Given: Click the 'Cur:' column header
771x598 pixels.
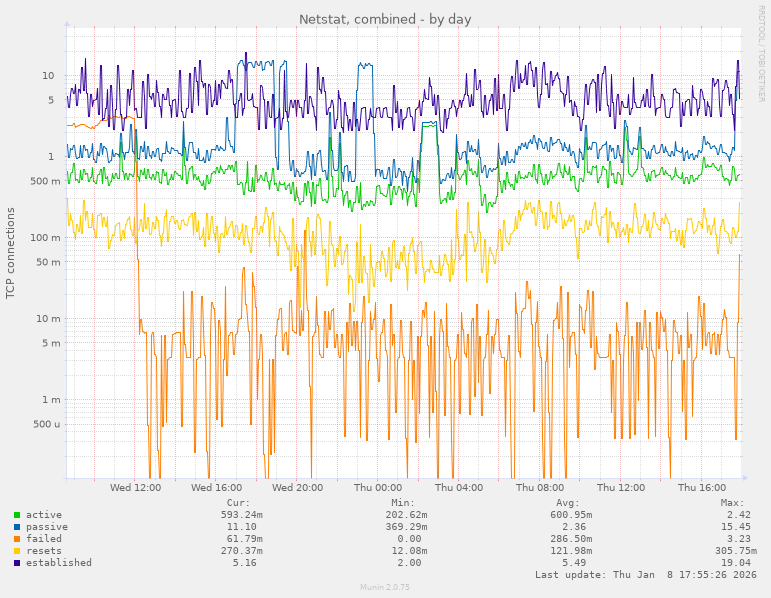Looking at the screenshot, I should [x=238, y=503].
